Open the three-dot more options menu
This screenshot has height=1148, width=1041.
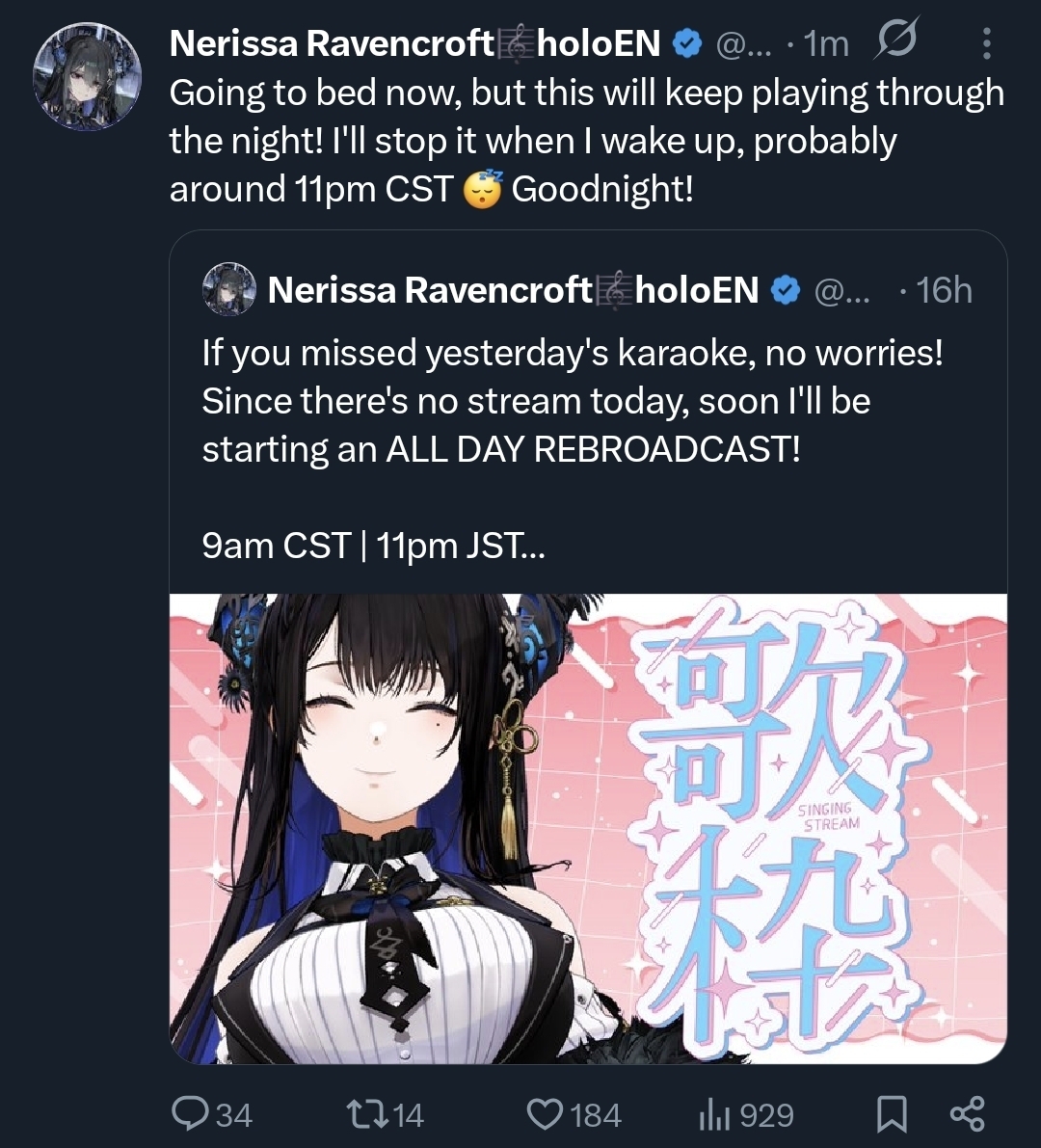pyautogui.click(x=987, y=43)
